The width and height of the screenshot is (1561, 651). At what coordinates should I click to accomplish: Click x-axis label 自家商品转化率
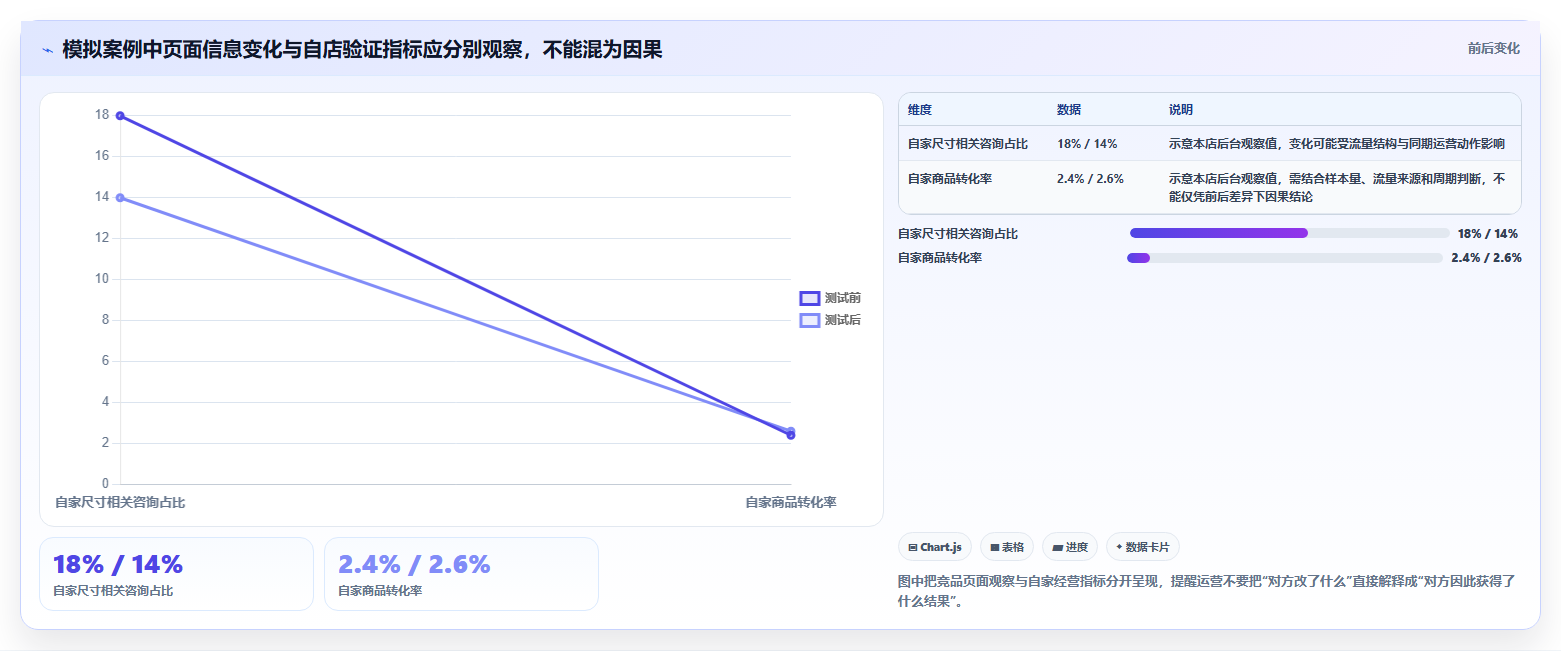tap(791, 503)
